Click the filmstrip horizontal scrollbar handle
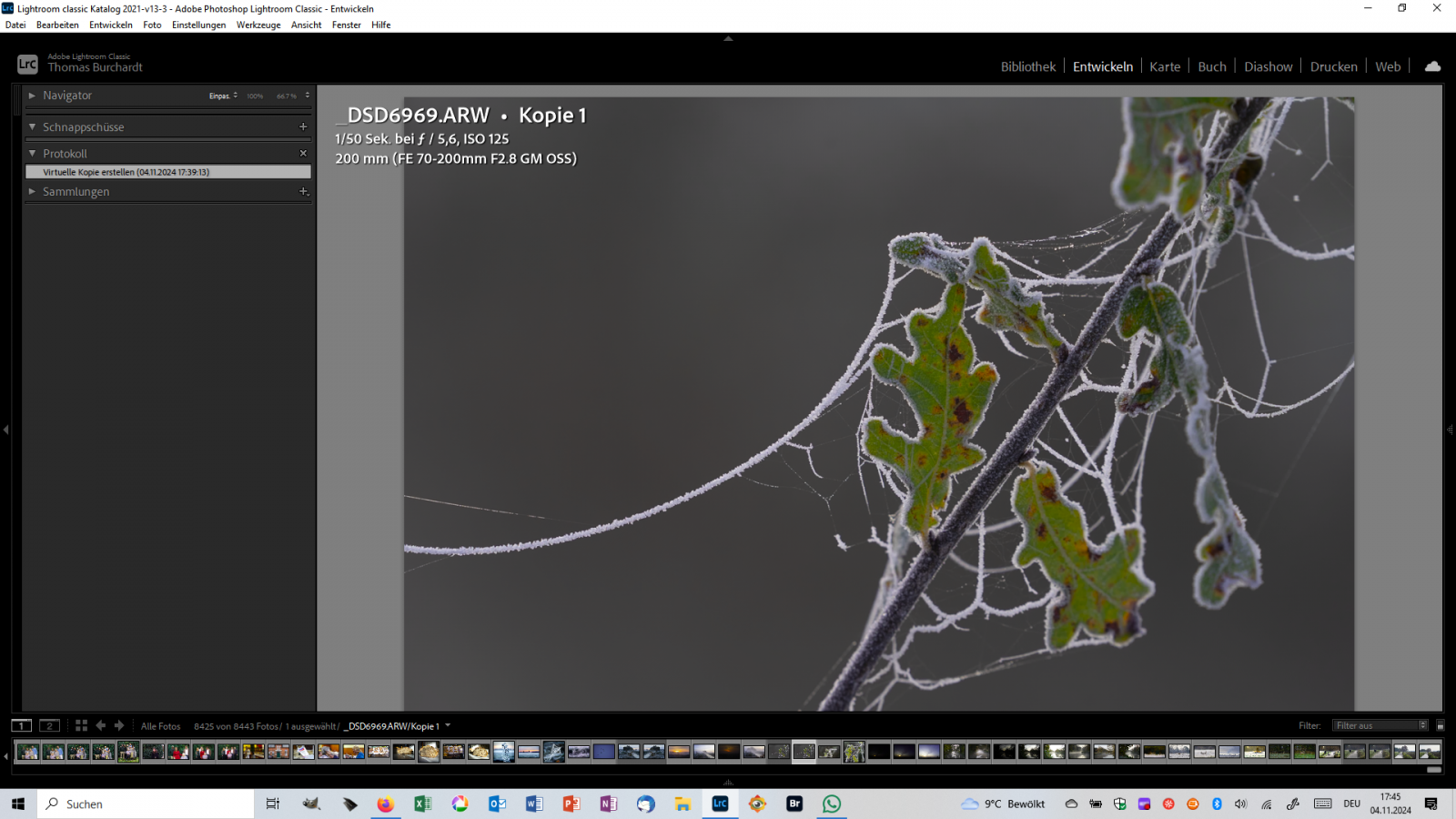The height and width of the screenshot is (819, 1456). click(x=1434, y=770)
